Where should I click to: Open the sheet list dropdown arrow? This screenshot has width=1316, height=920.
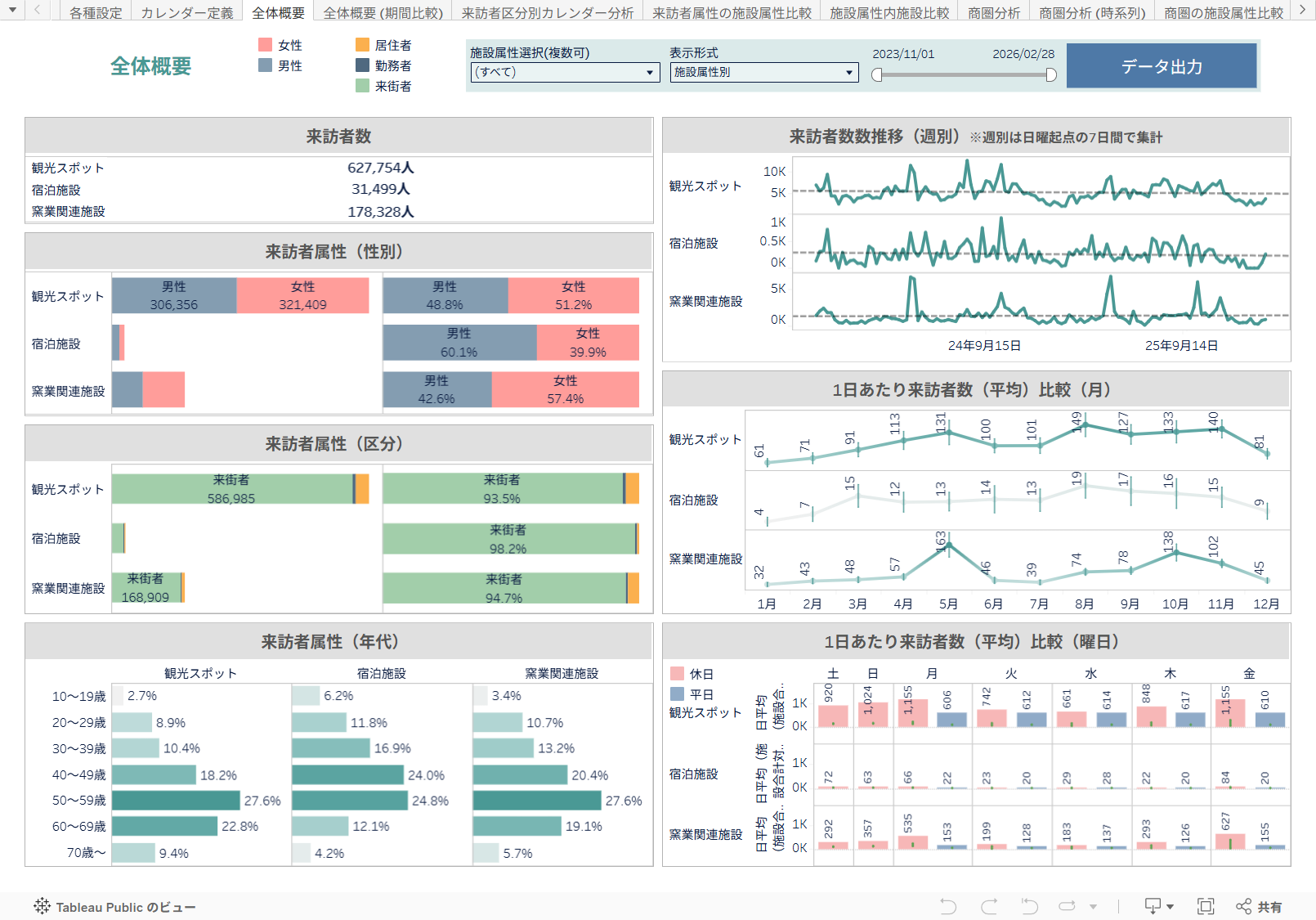click(12, 11)
